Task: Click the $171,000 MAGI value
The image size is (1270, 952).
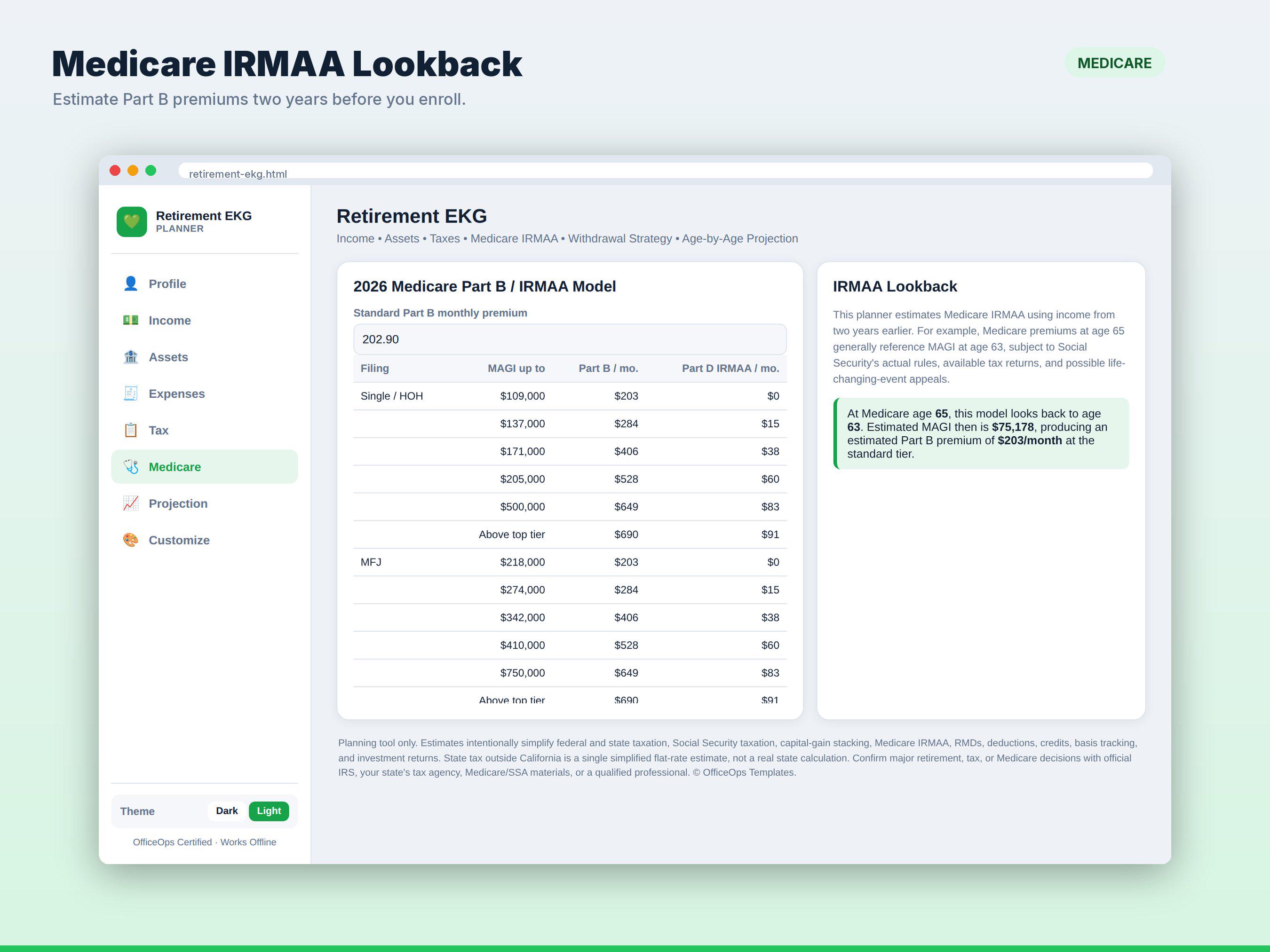Action: pos(523,452)
